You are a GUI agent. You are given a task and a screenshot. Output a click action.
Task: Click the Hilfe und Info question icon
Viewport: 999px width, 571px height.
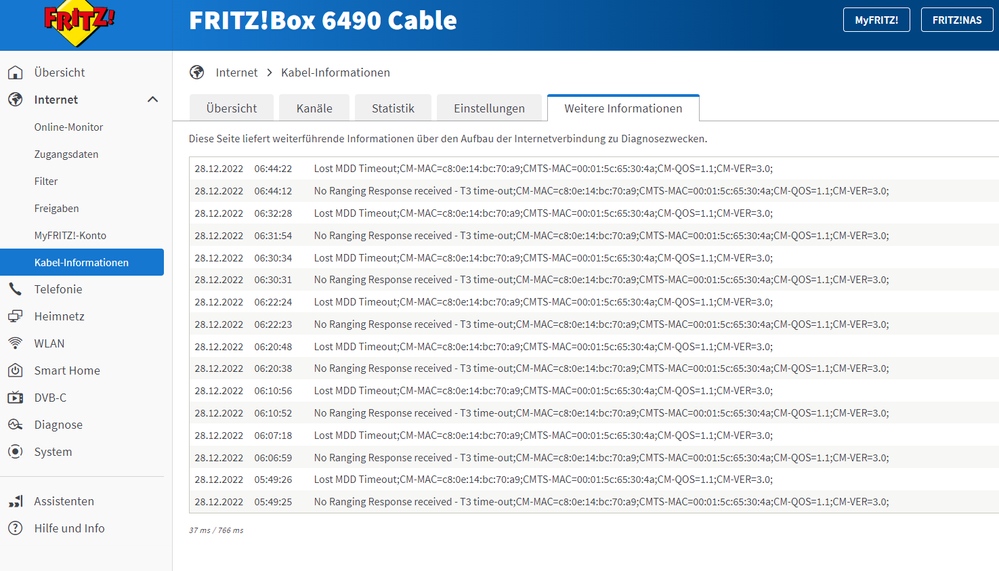tap(15, 528)
